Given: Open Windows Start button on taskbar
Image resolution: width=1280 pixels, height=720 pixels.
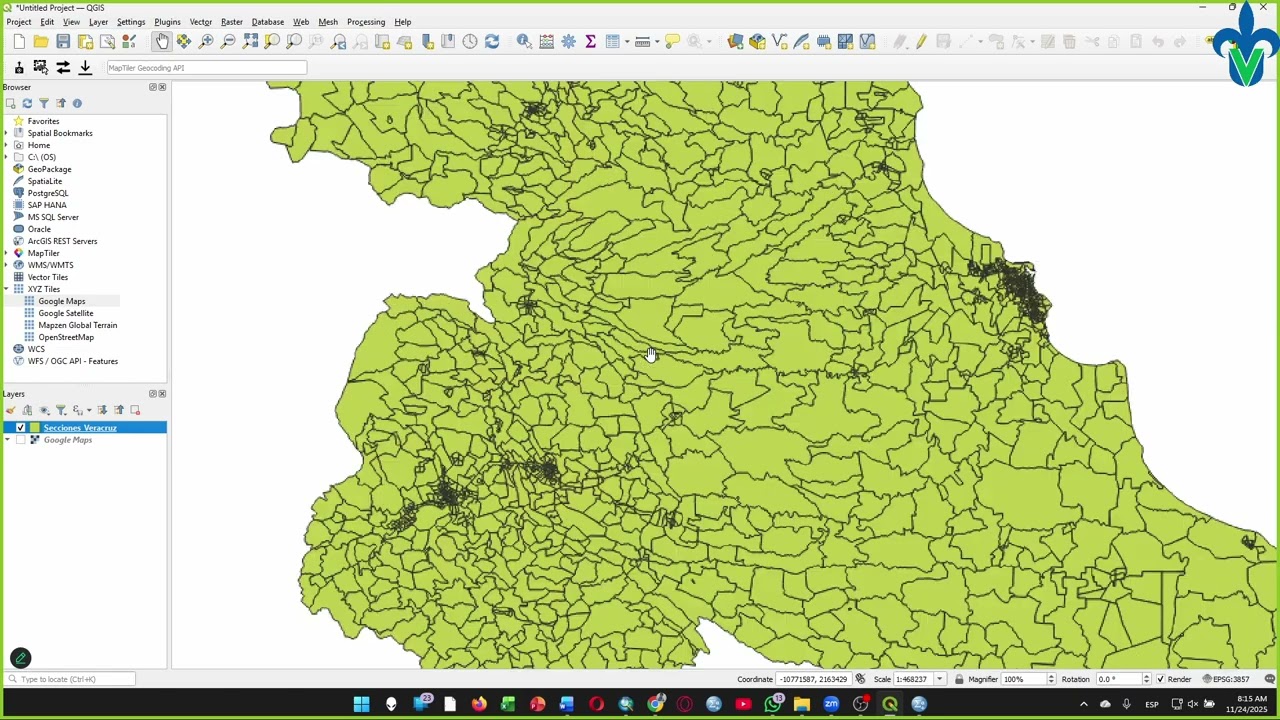Looking at the screenshot, I should (x=361, y=704).
